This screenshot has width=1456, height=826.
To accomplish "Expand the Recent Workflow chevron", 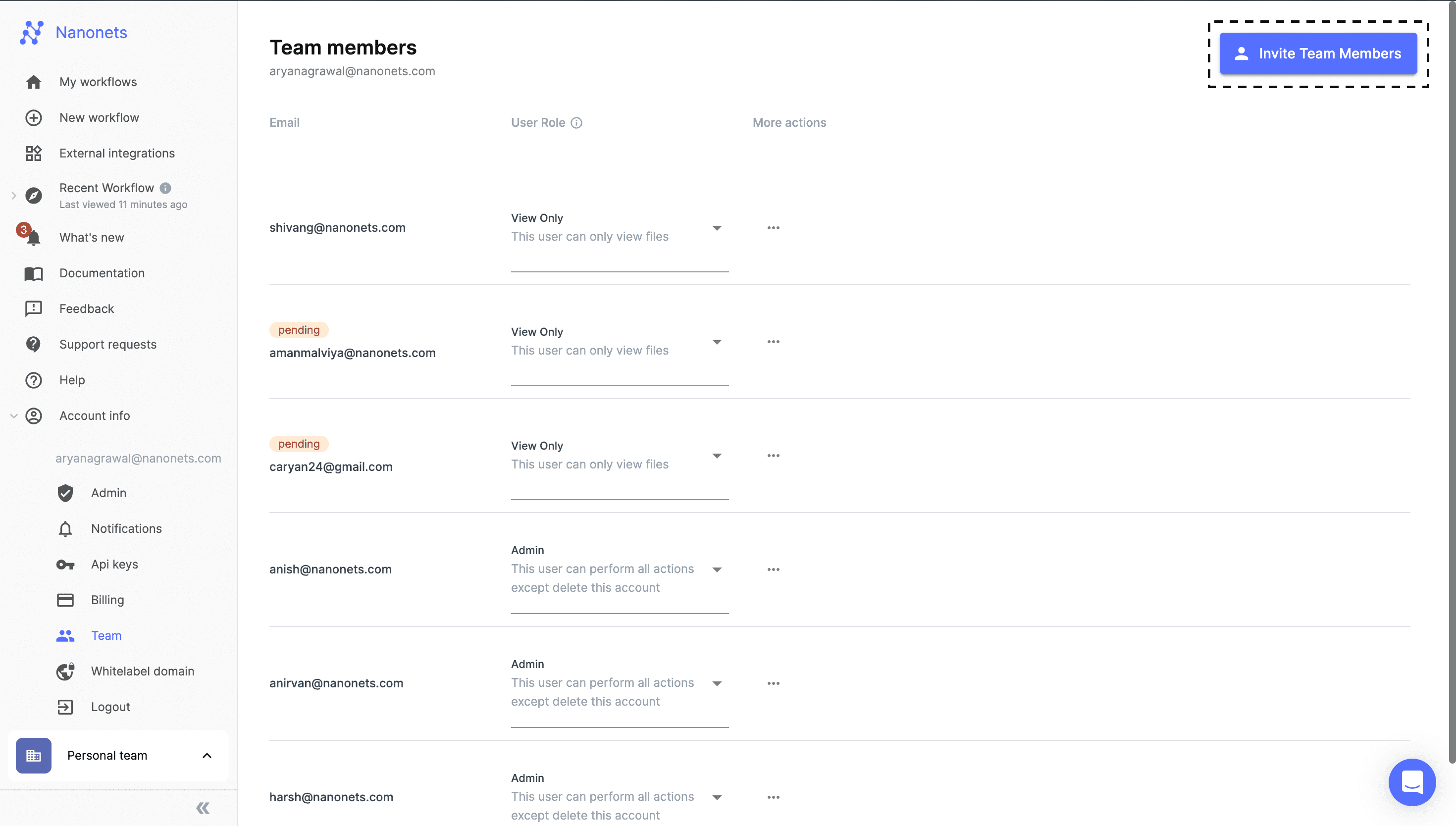I will coord(13,196).
